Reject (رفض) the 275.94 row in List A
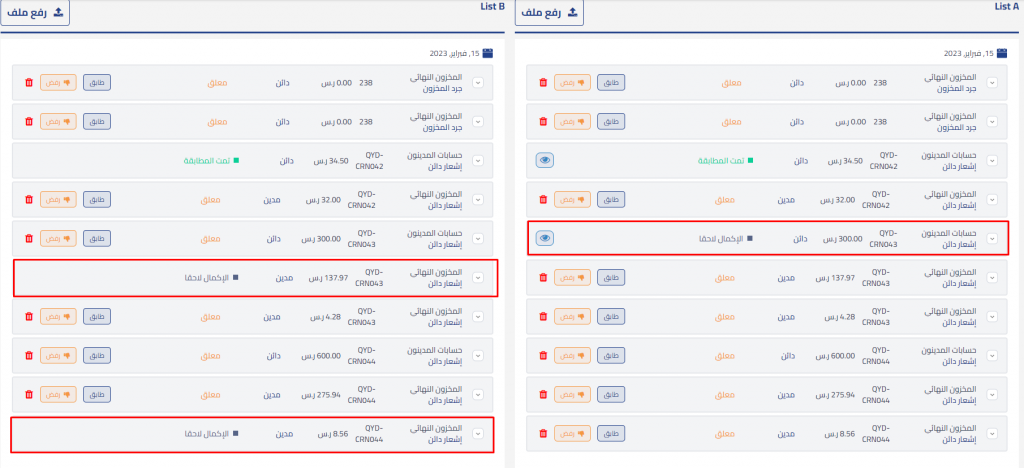Screen dimensions: 1024x468 tap(573, 394)
